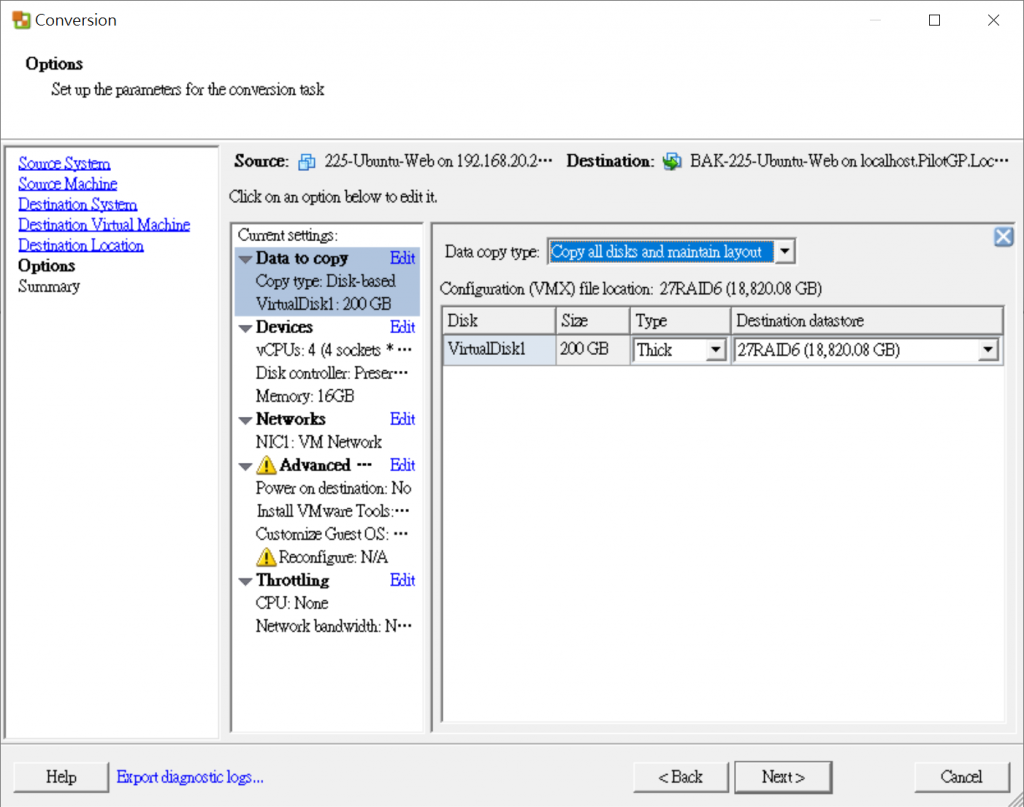This screenshot has height=807, width=1024.
Task: Open the Destination datastore 27RAID6 dropdown
Action: point(988,350)
